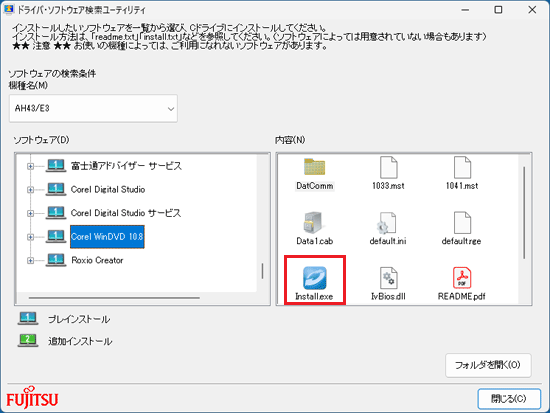Click the IvBios.dll file name label
The image size is (550, 413).
pos(388,297)
